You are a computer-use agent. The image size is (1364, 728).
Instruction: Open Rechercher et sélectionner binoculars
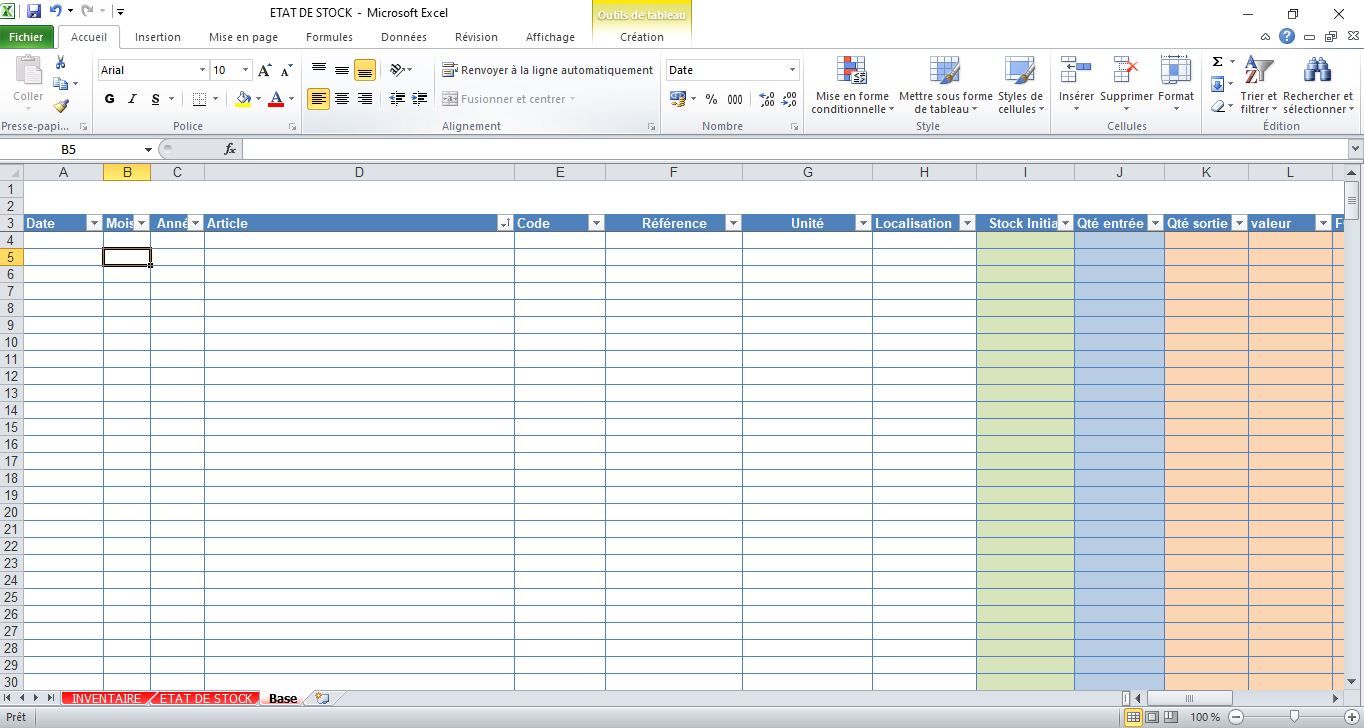[1317, 85]
